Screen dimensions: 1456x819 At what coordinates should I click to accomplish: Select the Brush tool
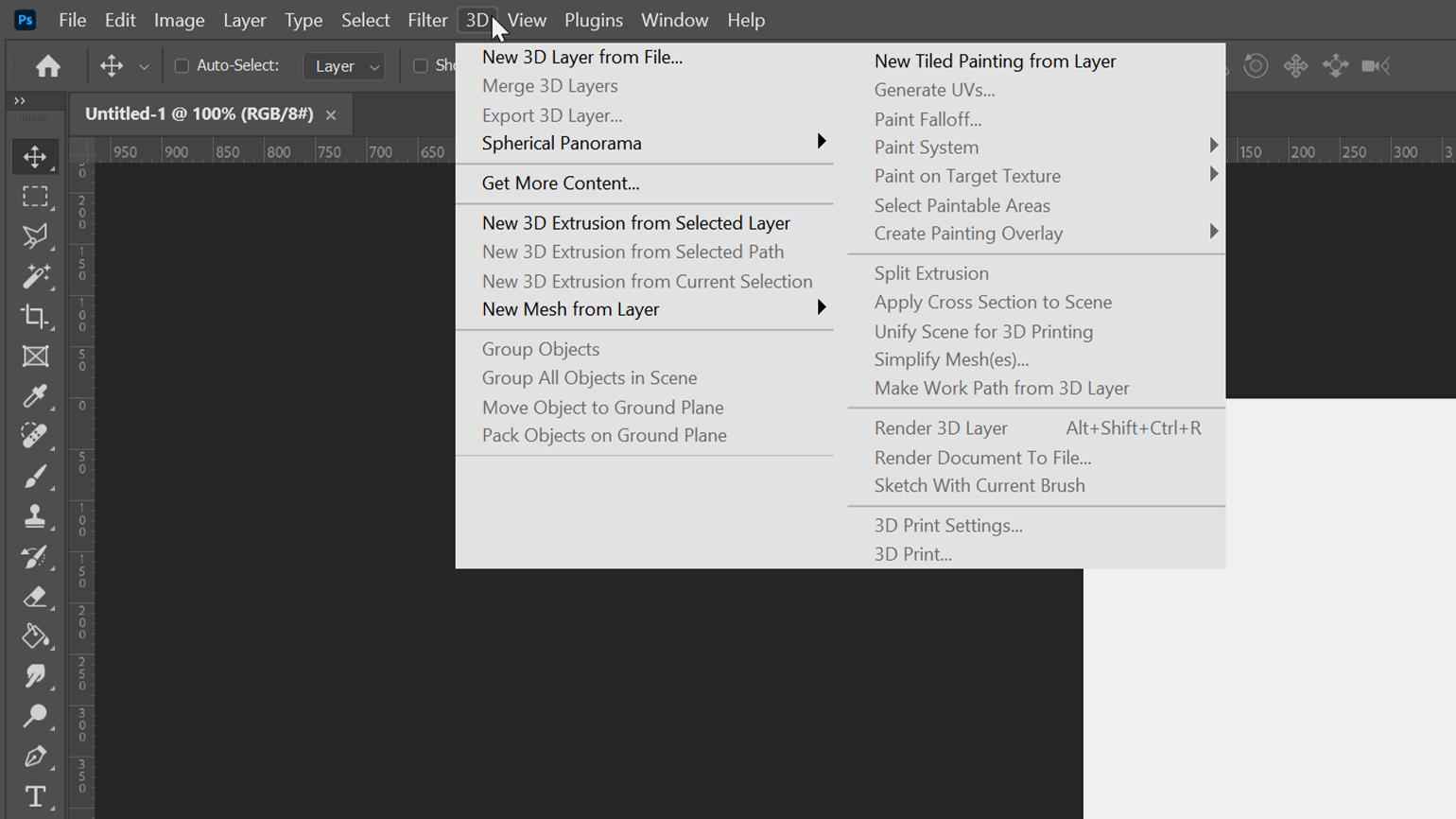click(35, 476)
